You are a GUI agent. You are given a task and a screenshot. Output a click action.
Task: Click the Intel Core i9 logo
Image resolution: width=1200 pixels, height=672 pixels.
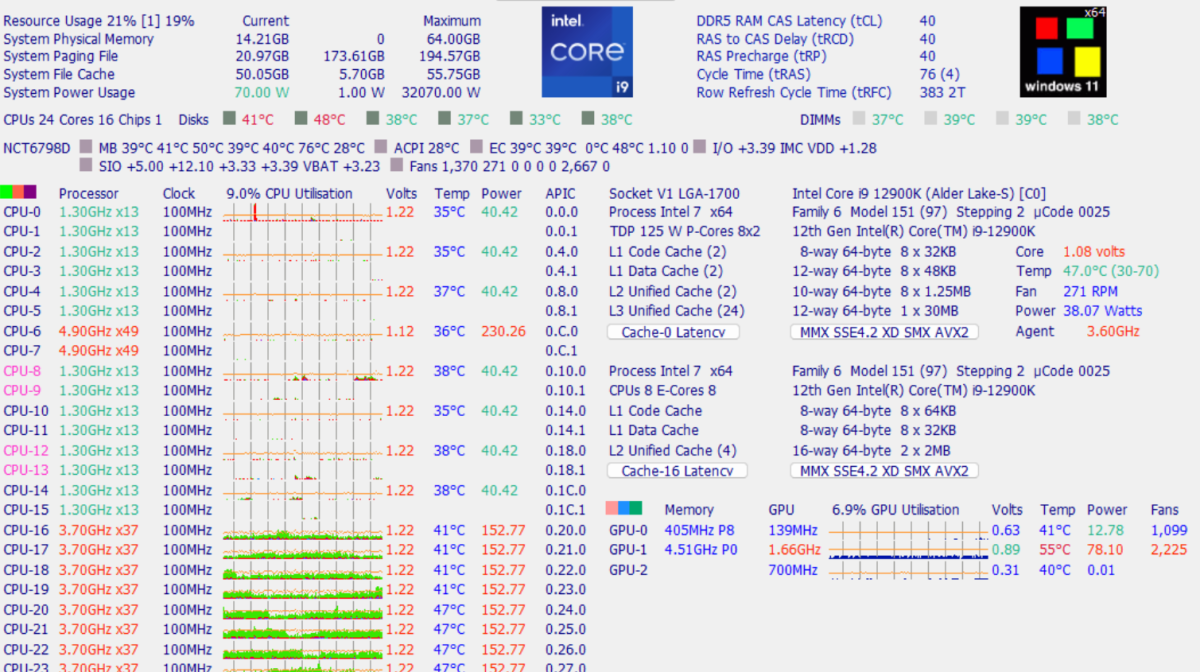(587, 52)
